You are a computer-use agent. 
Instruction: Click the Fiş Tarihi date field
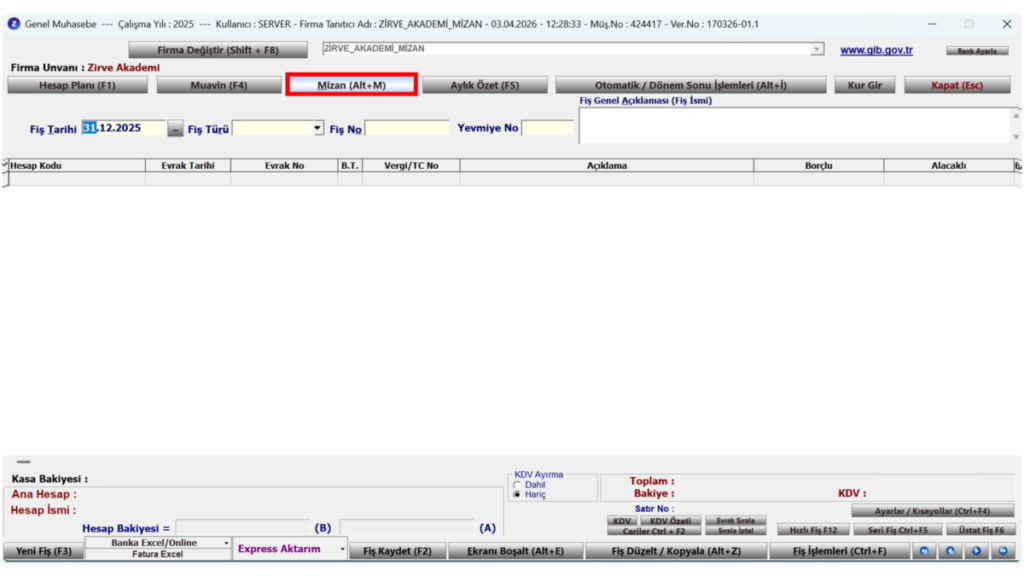point(123,128)
